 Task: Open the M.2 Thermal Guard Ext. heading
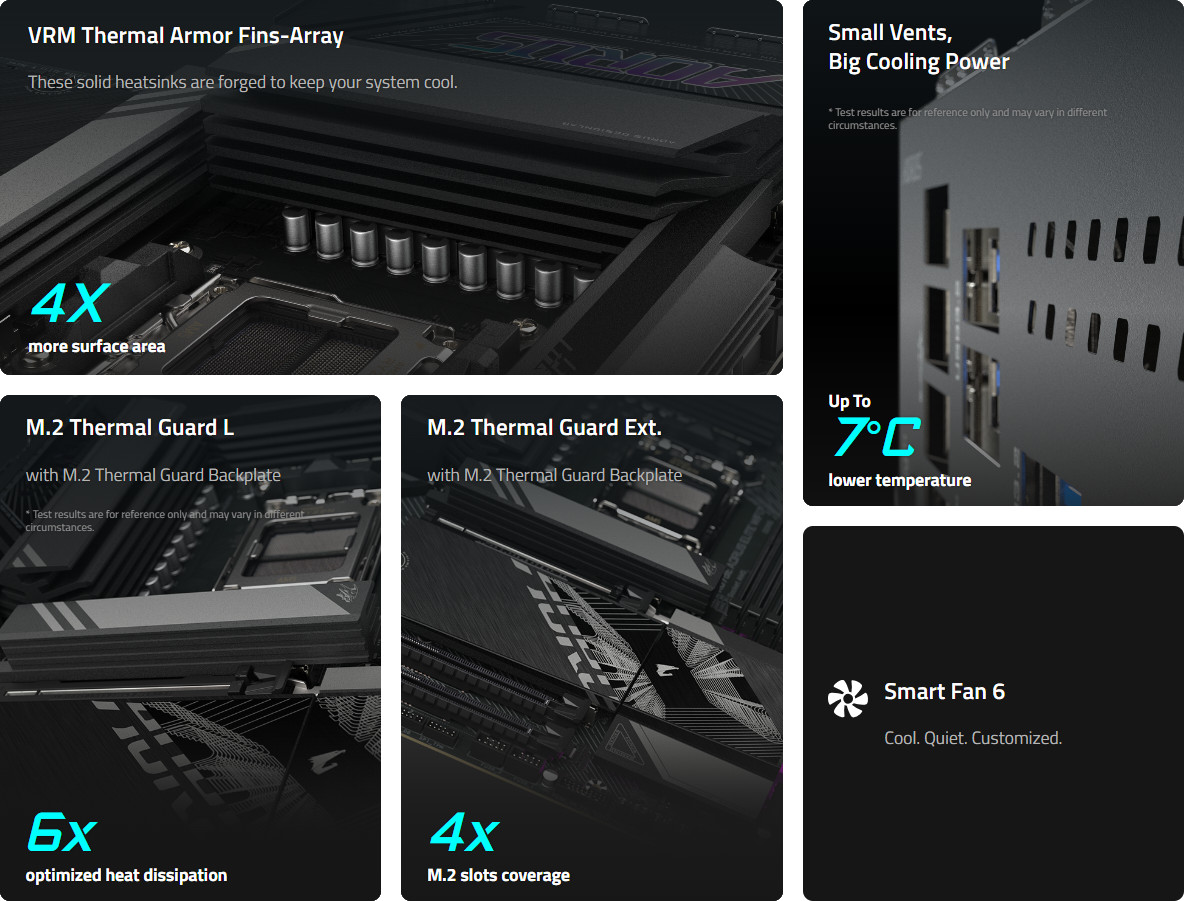point(544,428)
